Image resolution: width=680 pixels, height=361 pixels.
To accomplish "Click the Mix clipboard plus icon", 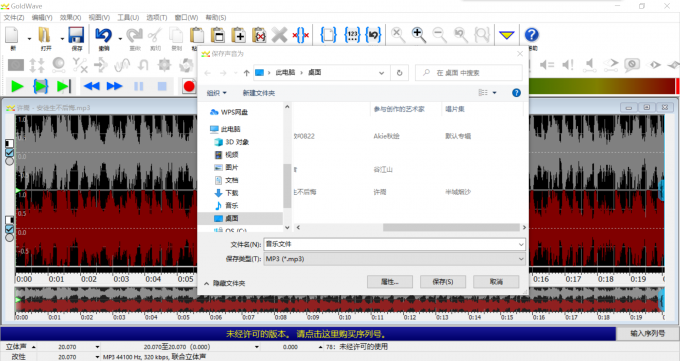I will click(239, 35).
